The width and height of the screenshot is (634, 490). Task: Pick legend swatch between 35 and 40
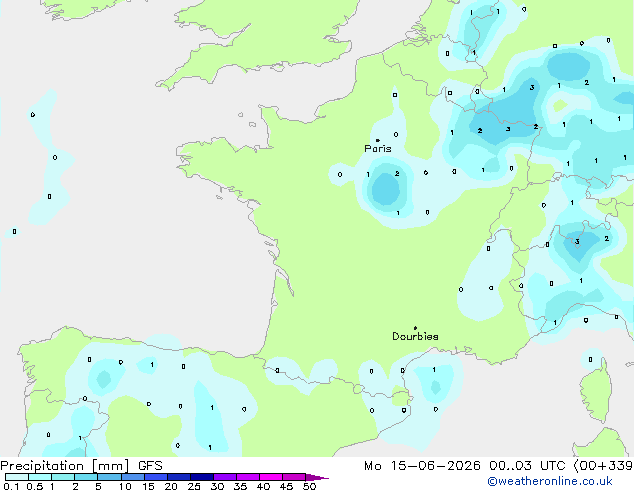click(248, 477)
